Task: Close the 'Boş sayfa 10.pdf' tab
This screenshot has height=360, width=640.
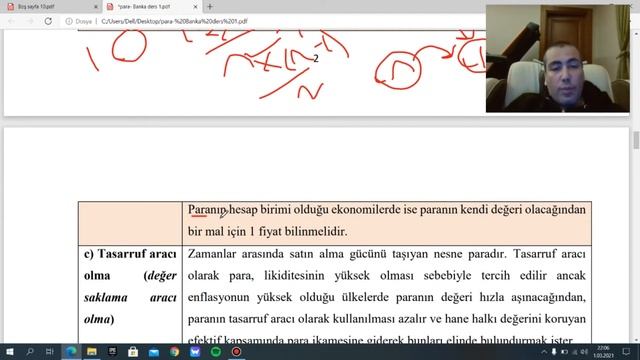Action: click(96, 7)
